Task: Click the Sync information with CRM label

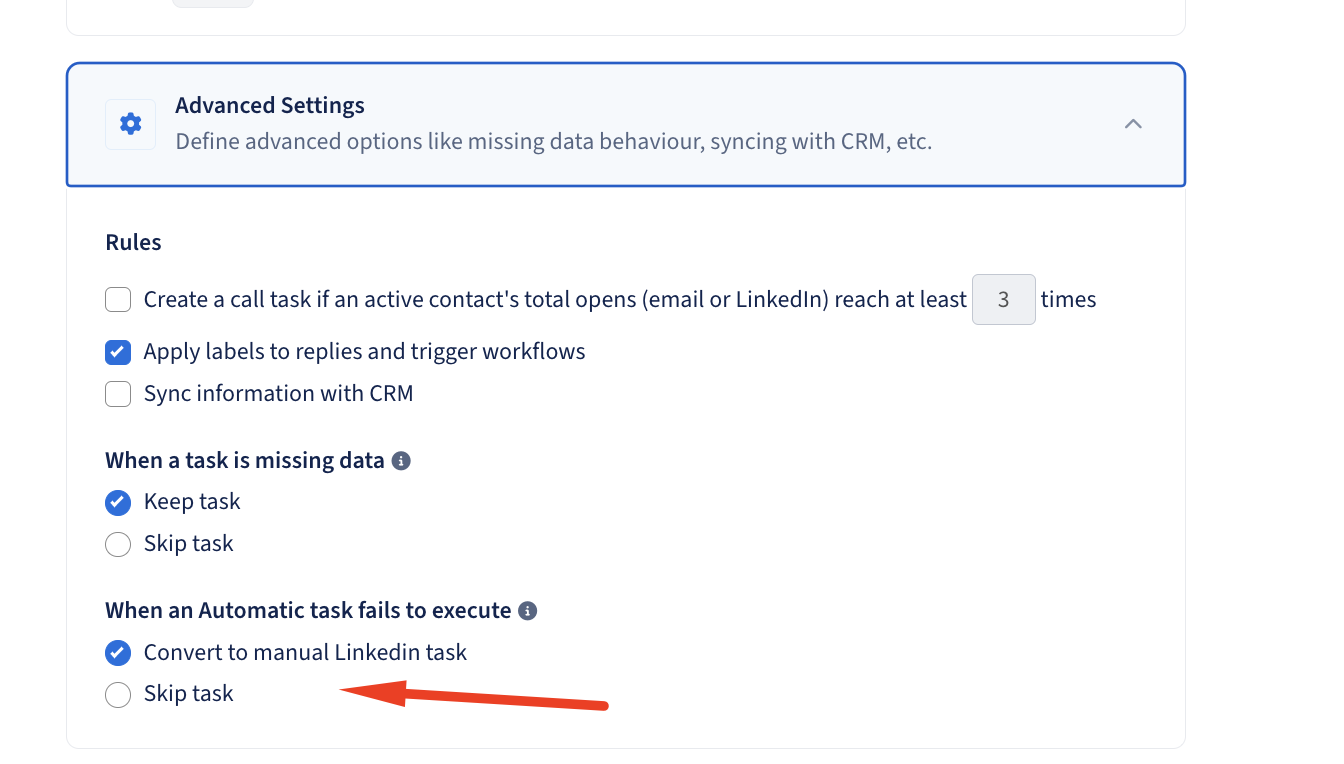Action: 278,394
